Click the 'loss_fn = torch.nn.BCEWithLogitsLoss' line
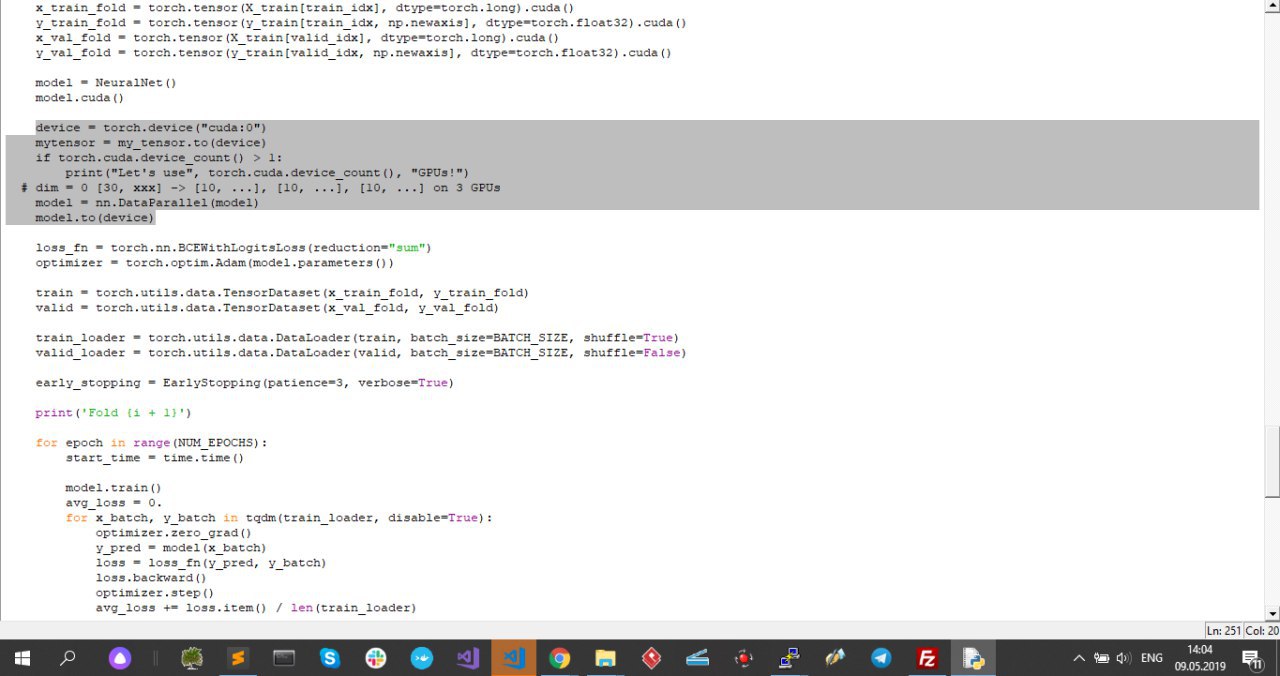 tap(234, 248)
